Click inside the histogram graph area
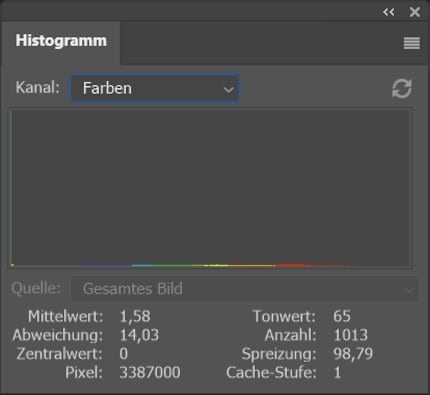Viewport: 430px width, 395px height. pos(210,188)
